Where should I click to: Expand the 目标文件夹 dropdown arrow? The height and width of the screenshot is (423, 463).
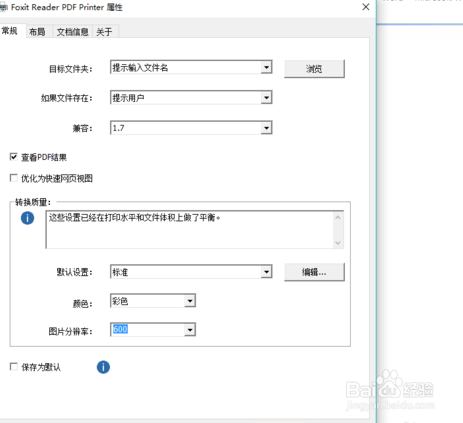[266, 68]
